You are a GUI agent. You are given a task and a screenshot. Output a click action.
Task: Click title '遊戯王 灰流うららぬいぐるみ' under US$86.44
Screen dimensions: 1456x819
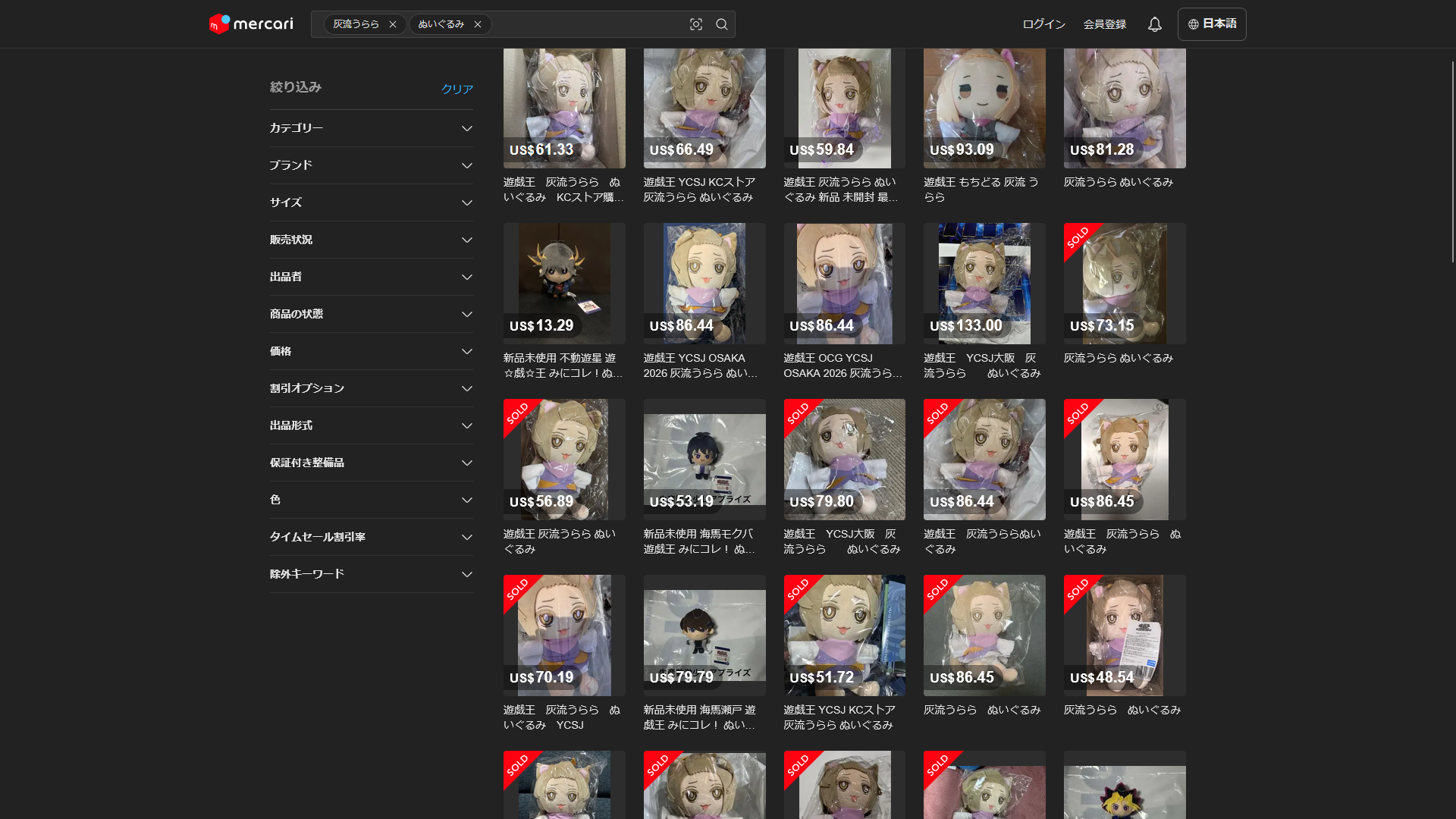coord(983,541)
